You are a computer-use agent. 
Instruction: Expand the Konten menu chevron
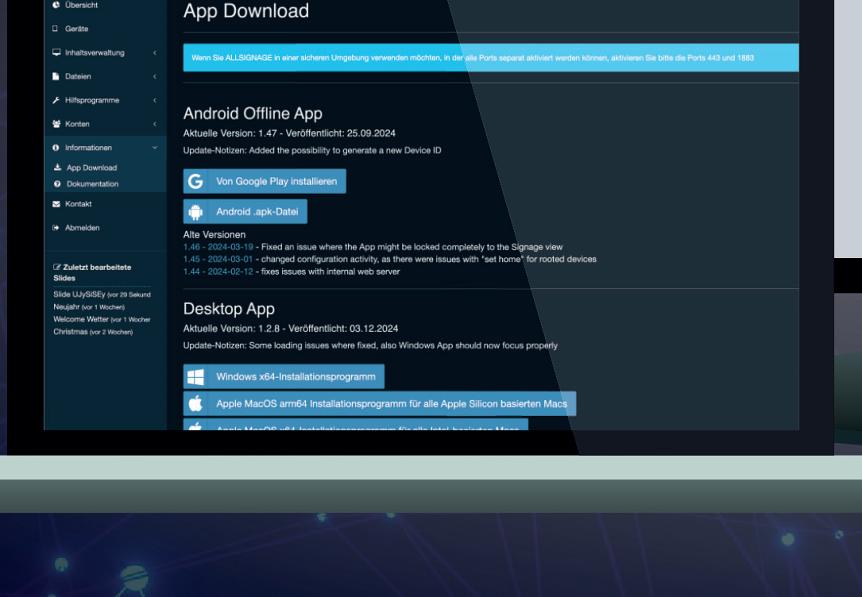154,124
